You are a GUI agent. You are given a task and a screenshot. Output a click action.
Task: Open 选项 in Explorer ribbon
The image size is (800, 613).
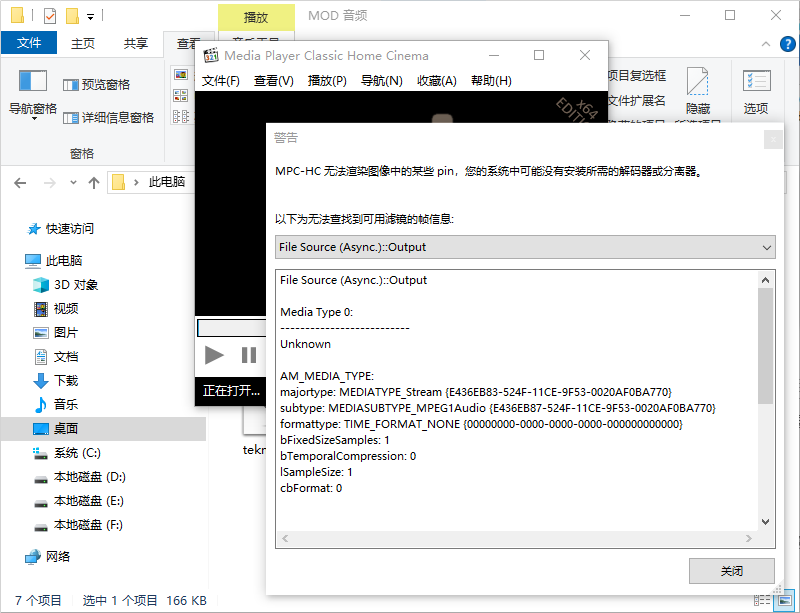click(756, 92)
